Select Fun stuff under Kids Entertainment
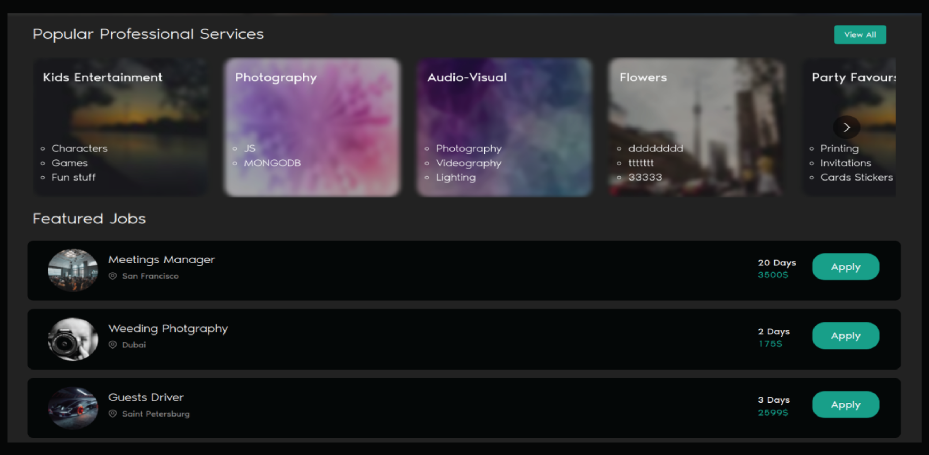The height and width of the screenshot is (455, 929). (x=73, y=177)
